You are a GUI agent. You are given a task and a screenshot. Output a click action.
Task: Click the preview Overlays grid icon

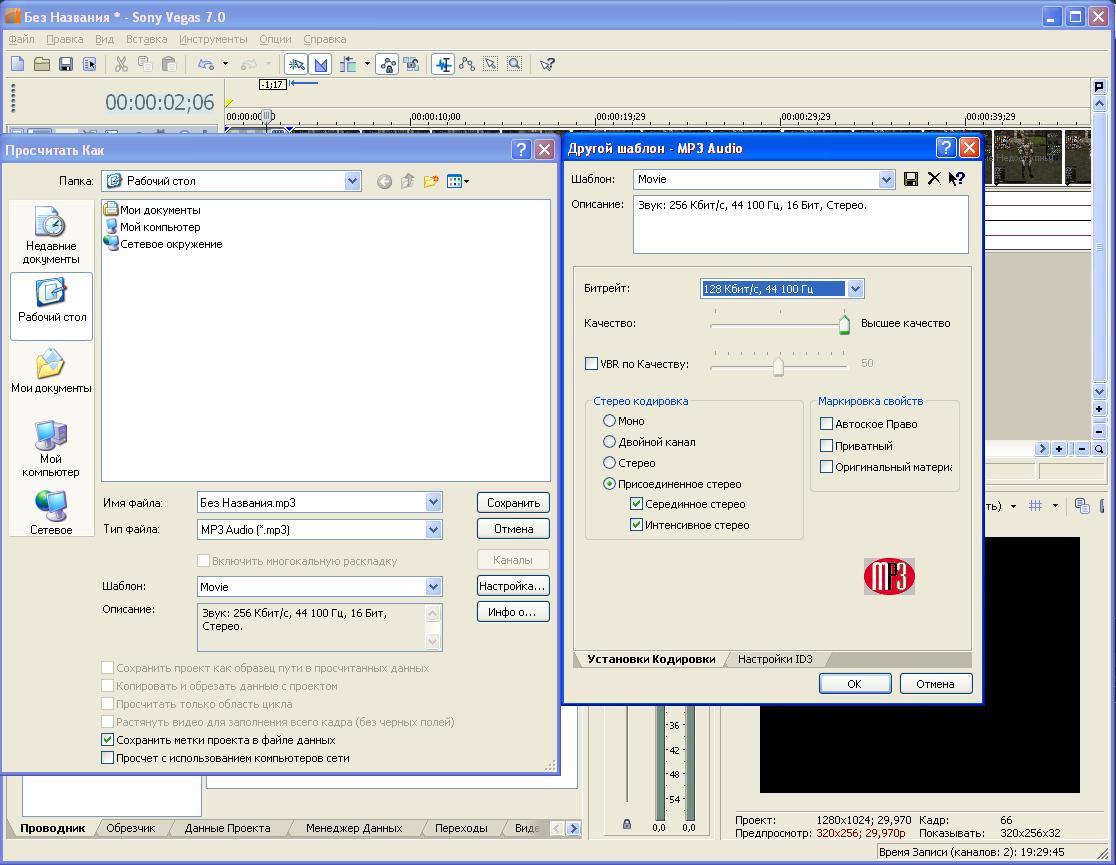click(x=1036, y=505)
